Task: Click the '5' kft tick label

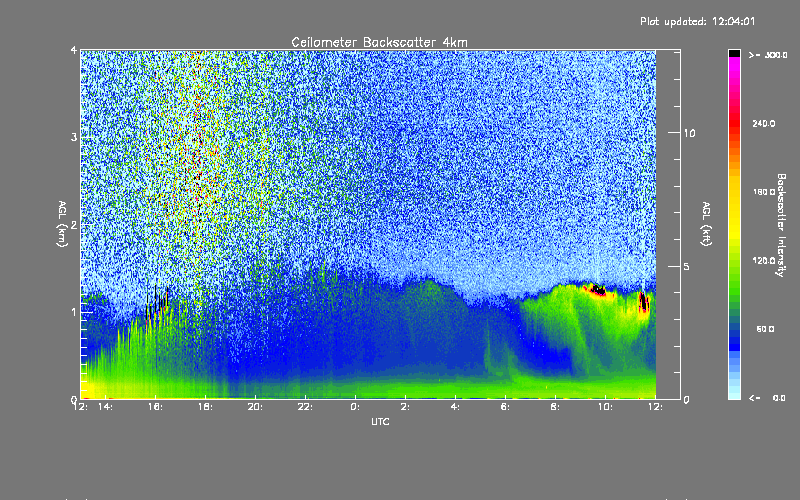Action: [687, 267]
